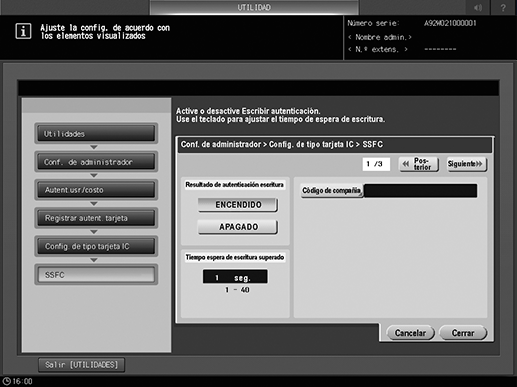Go to Conf. de administrador level

[96, 162]
